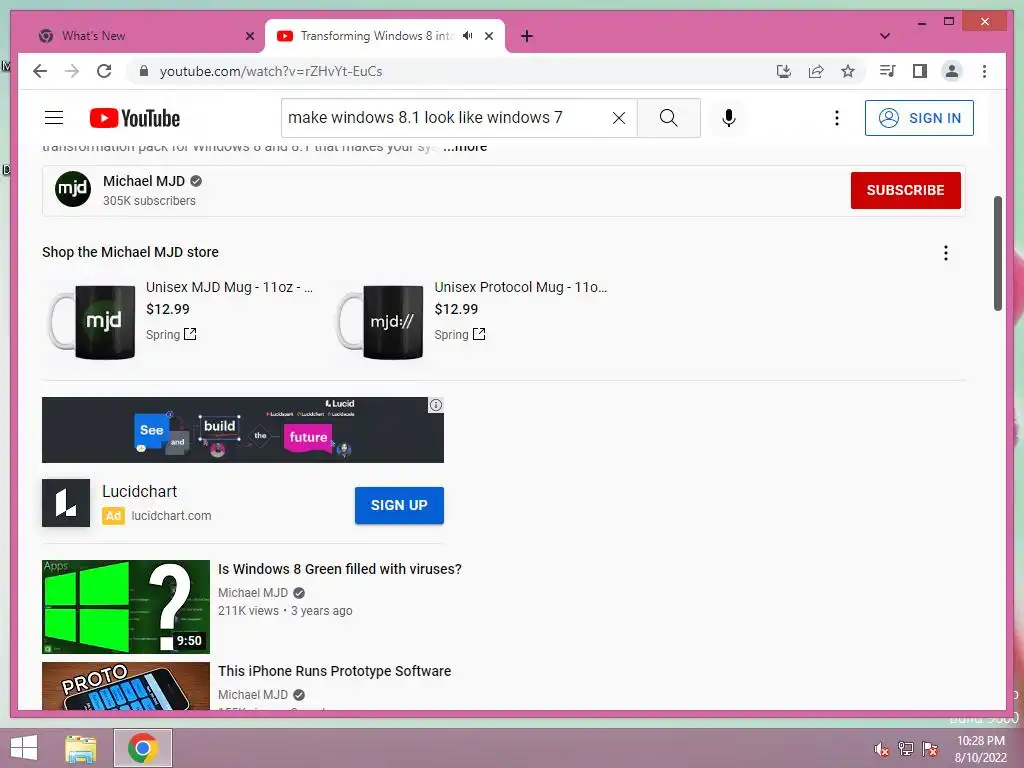Start voice search with the microphone
Screen dimensions: 1024x768
(729, 118)
